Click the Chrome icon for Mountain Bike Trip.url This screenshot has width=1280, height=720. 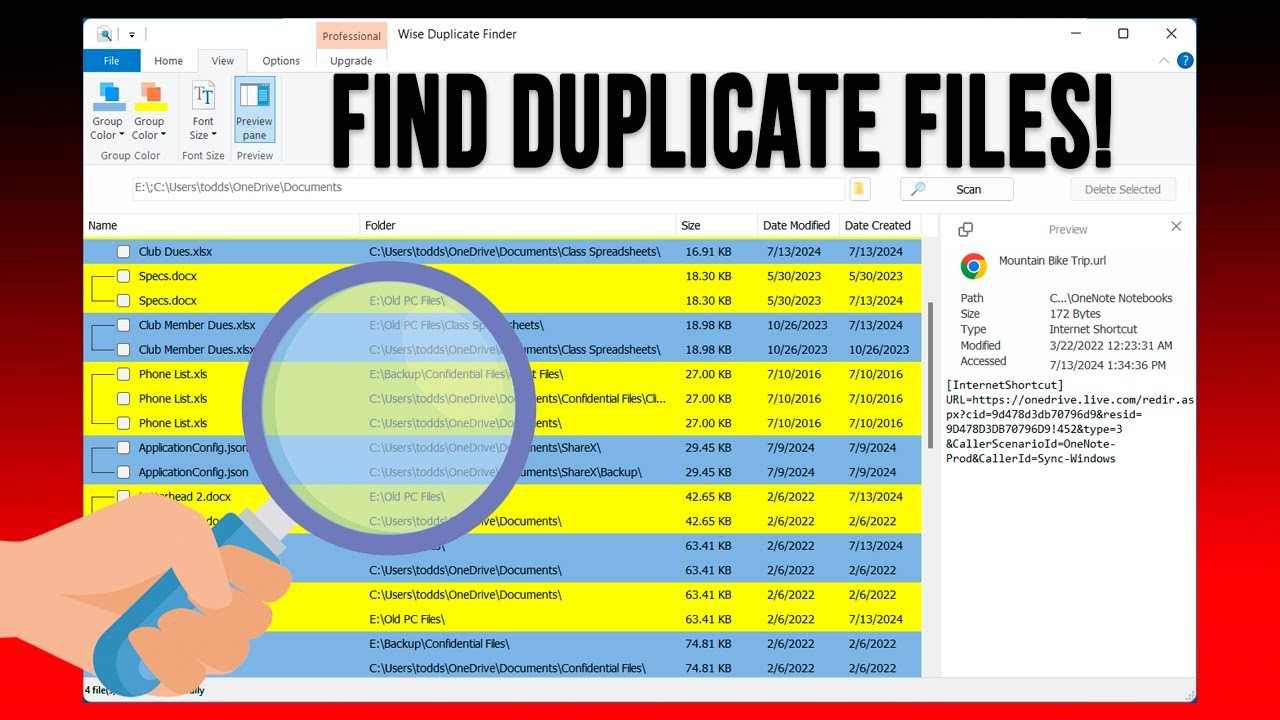pyautogui.click(x=973, y=265)
